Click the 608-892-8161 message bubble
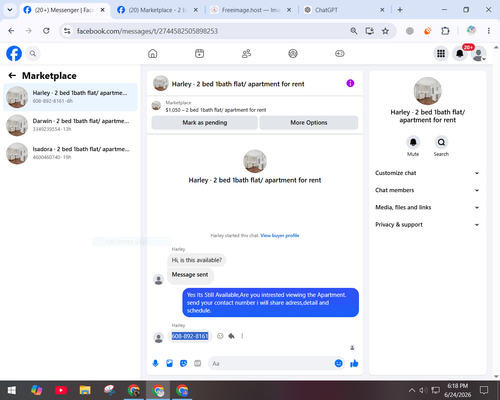The width and height of the screenshot is (500, 400). click(190, 336)
